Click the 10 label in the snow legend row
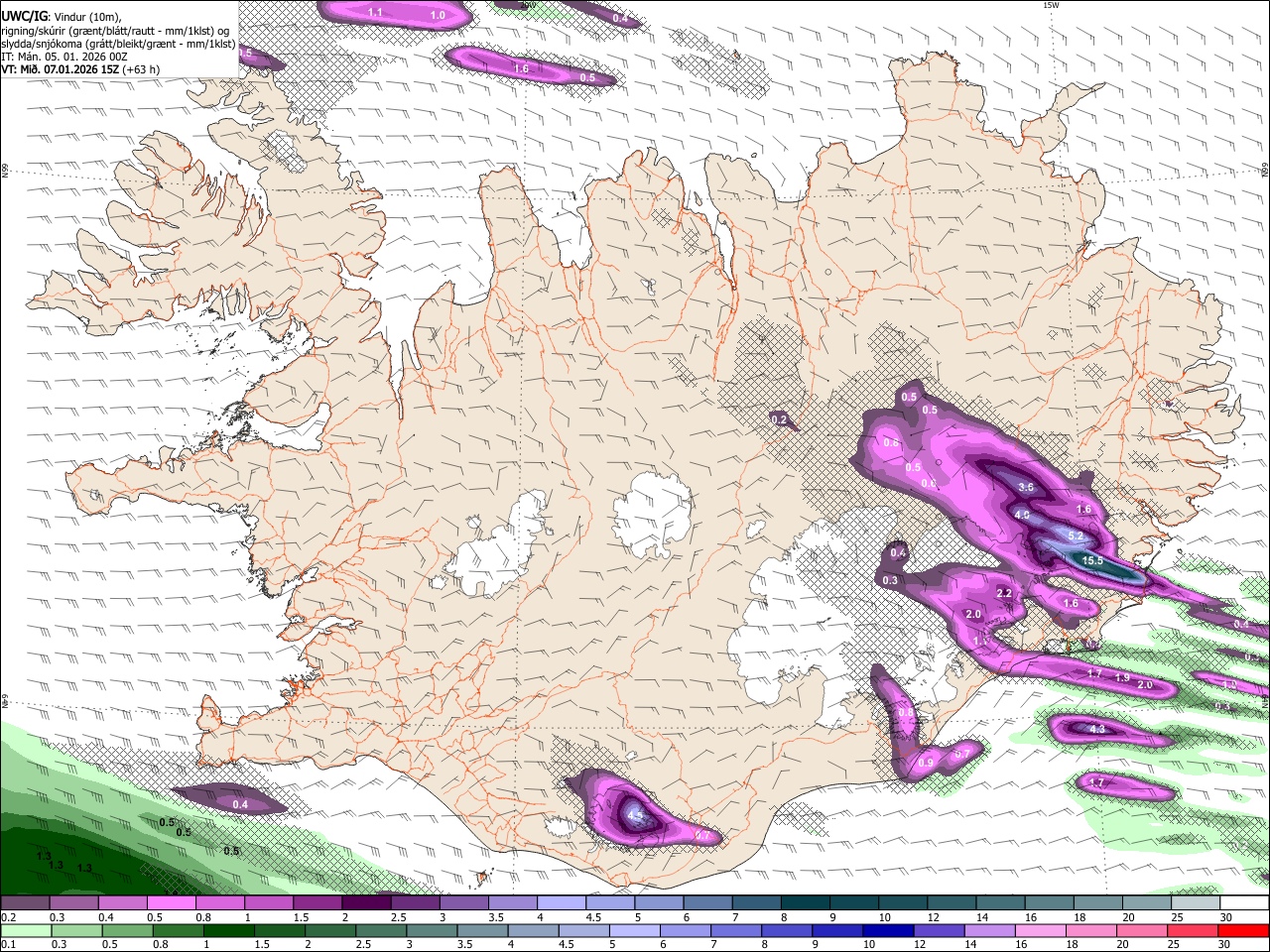This screenshot has width=1270, height=952. click(884, 917)
